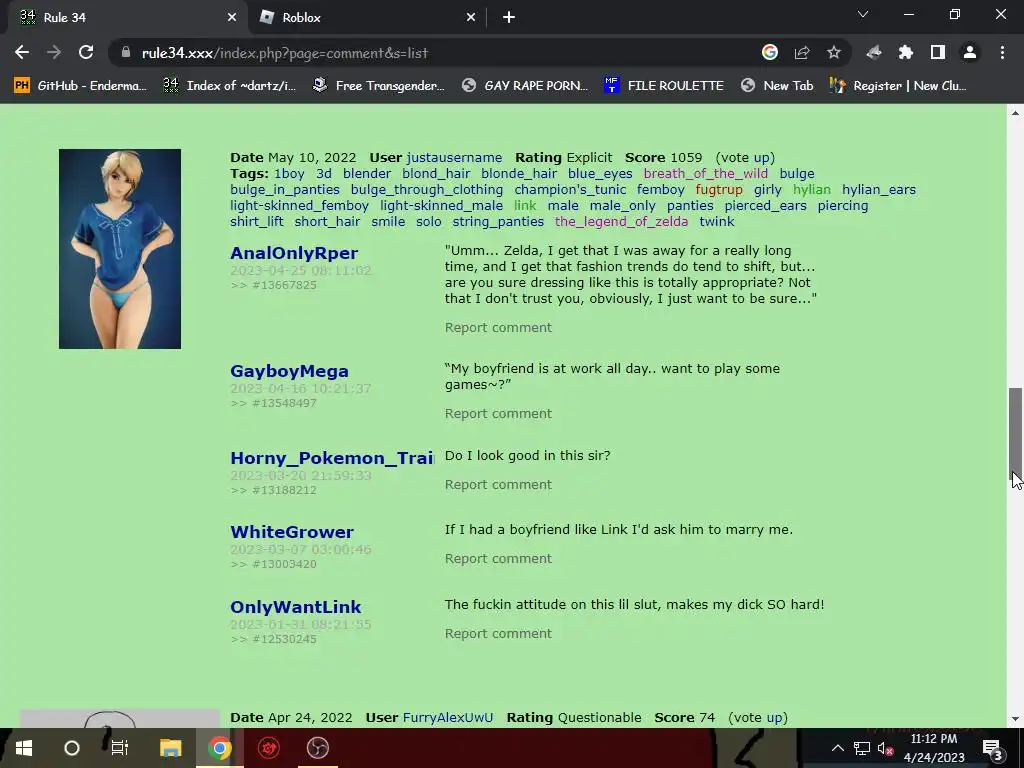Open the solo tag
The image size is (1024, 768).
click(x=428, y=221)
